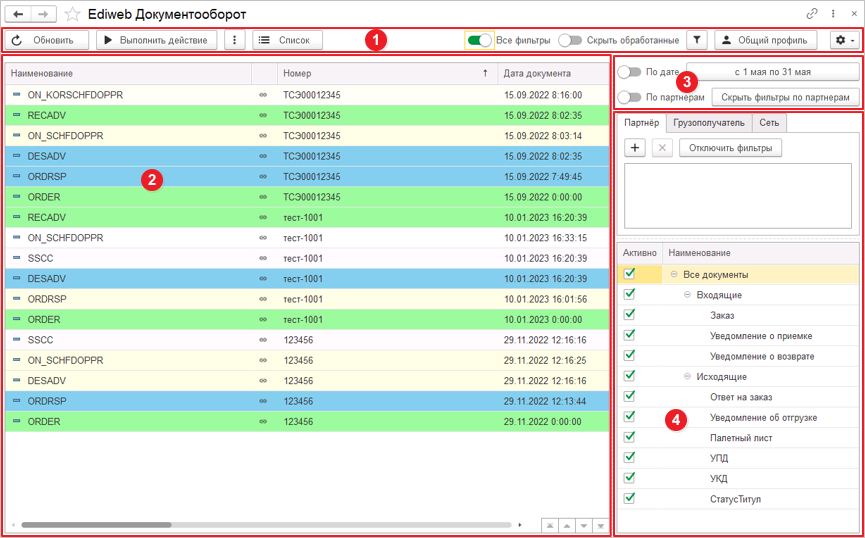Click link icon in RECADV first row
The width and height of the screenshot is (865, 538).
pos(263,115)
